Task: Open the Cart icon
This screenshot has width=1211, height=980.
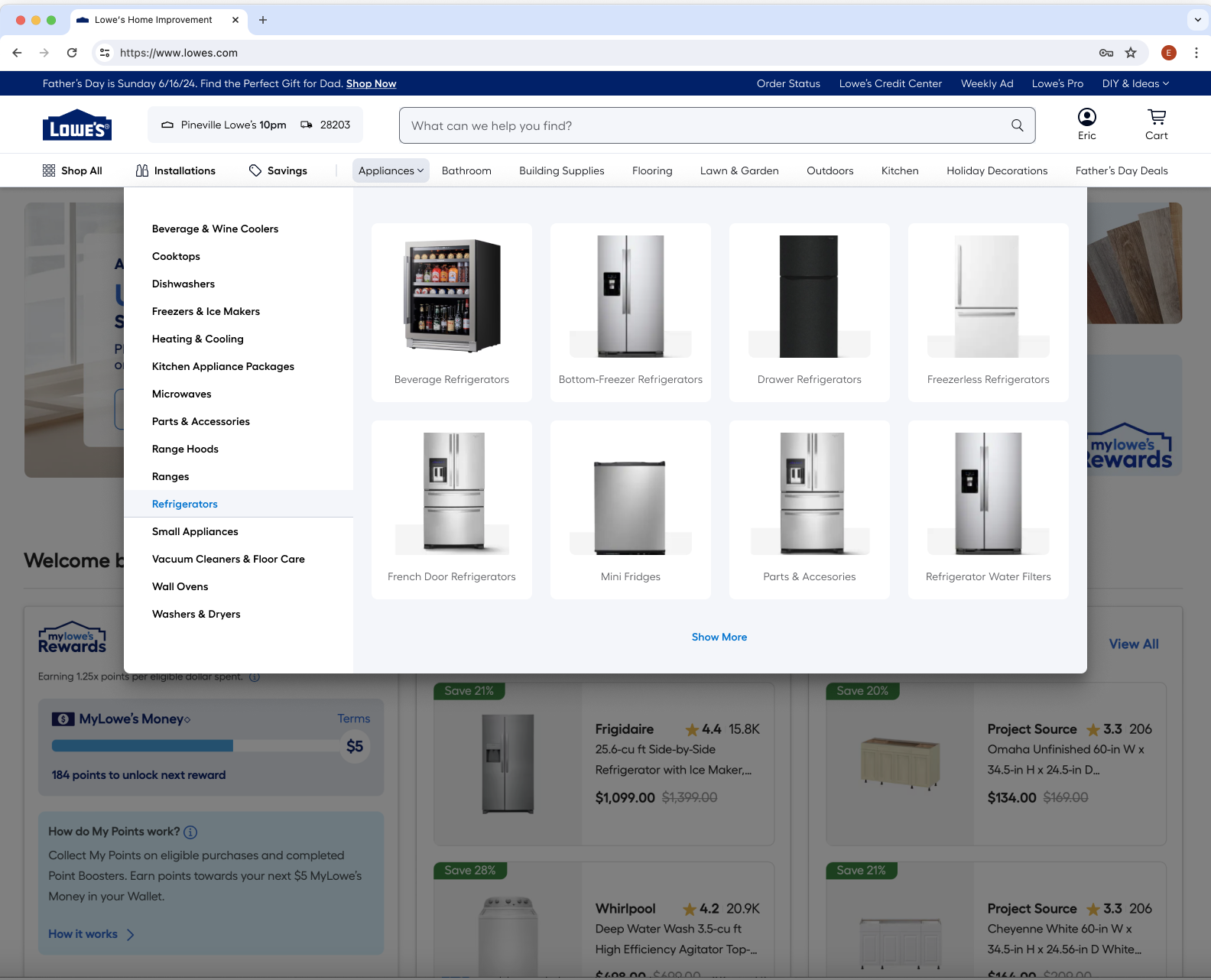Action: tap(1156, 125)
